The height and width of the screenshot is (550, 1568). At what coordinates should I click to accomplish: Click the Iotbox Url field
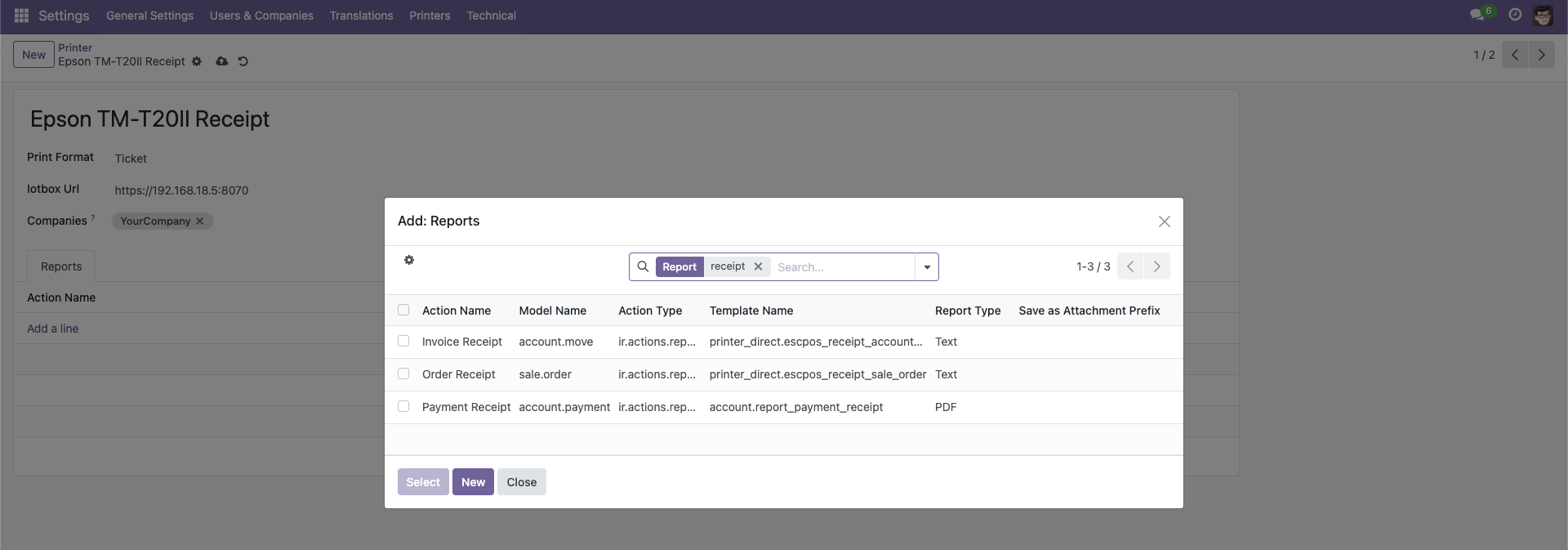tap(181, 190)
